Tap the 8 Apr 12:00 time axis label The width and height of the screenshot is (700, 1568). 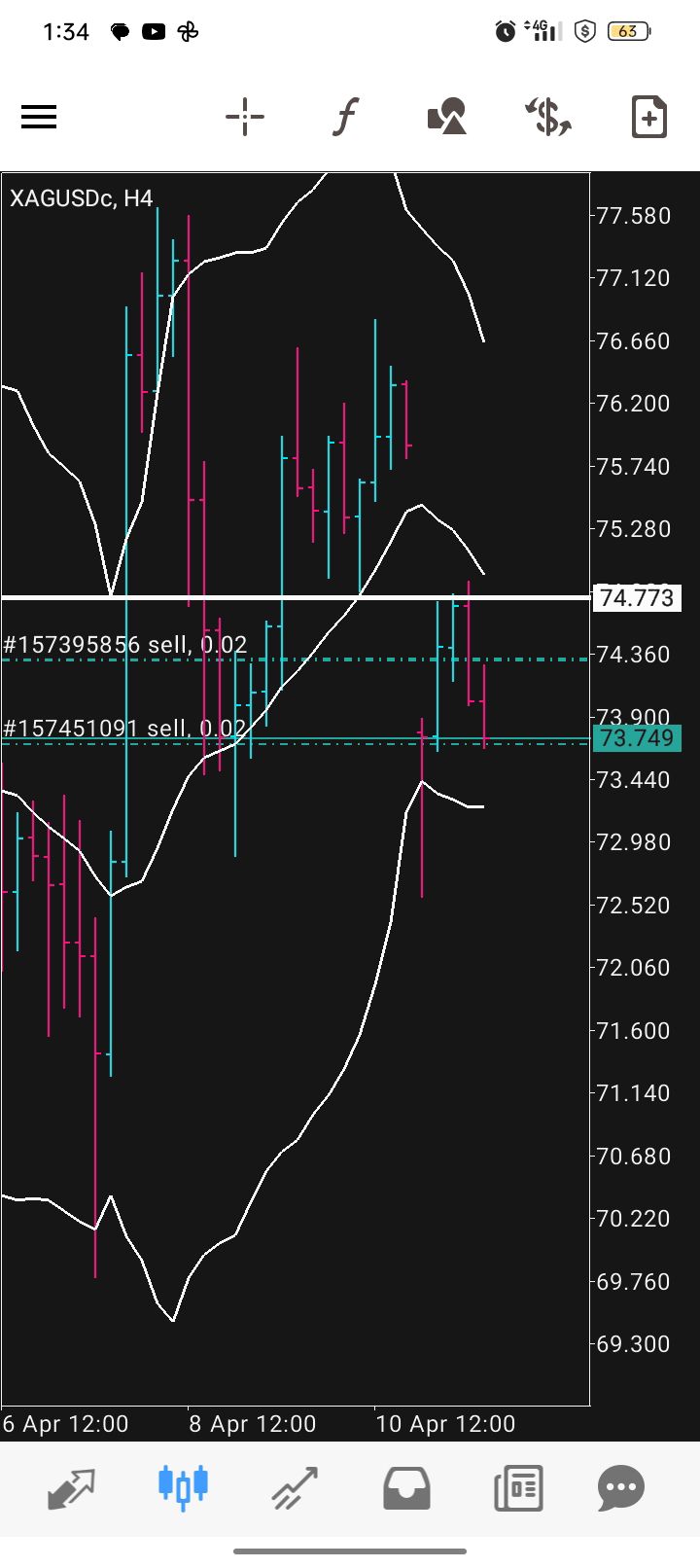coord(253,1424)
